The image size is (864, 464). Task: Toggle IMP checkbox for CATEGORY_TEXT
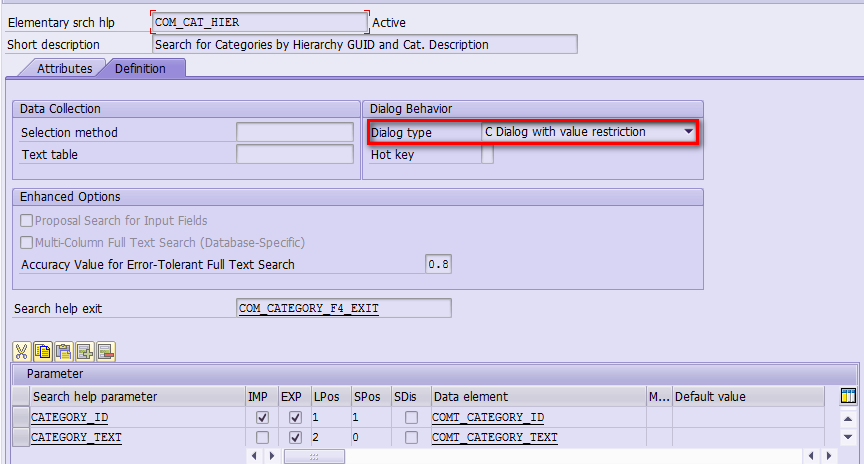tap(262, 437)
